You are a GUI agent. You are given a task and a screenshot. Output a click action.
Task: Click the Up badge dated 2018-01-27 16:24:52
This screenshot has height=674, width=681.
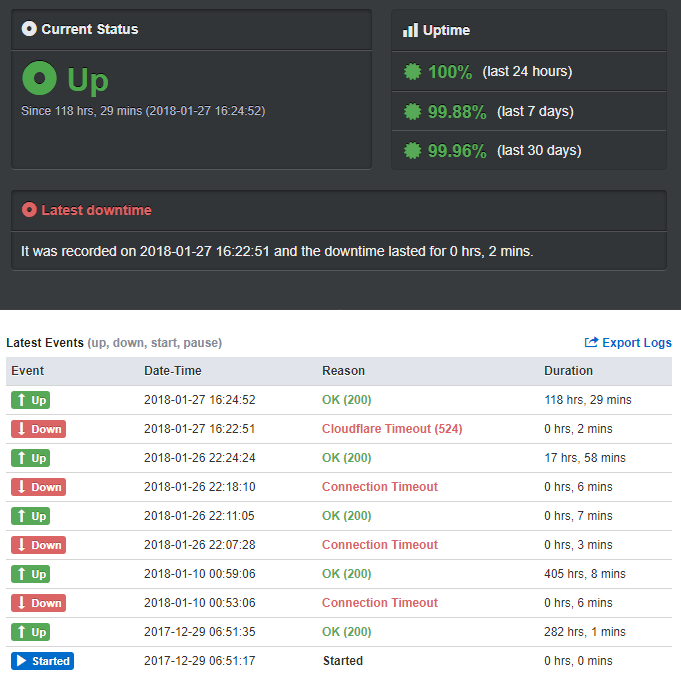30,400
